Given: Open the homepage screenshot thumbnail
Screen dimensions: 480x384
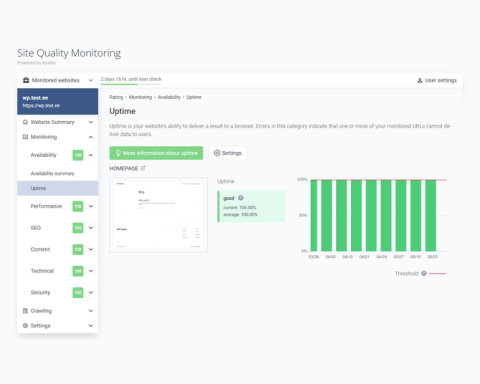Looking at the screenshot, I should pyautogui.click(x=158, y=215).
